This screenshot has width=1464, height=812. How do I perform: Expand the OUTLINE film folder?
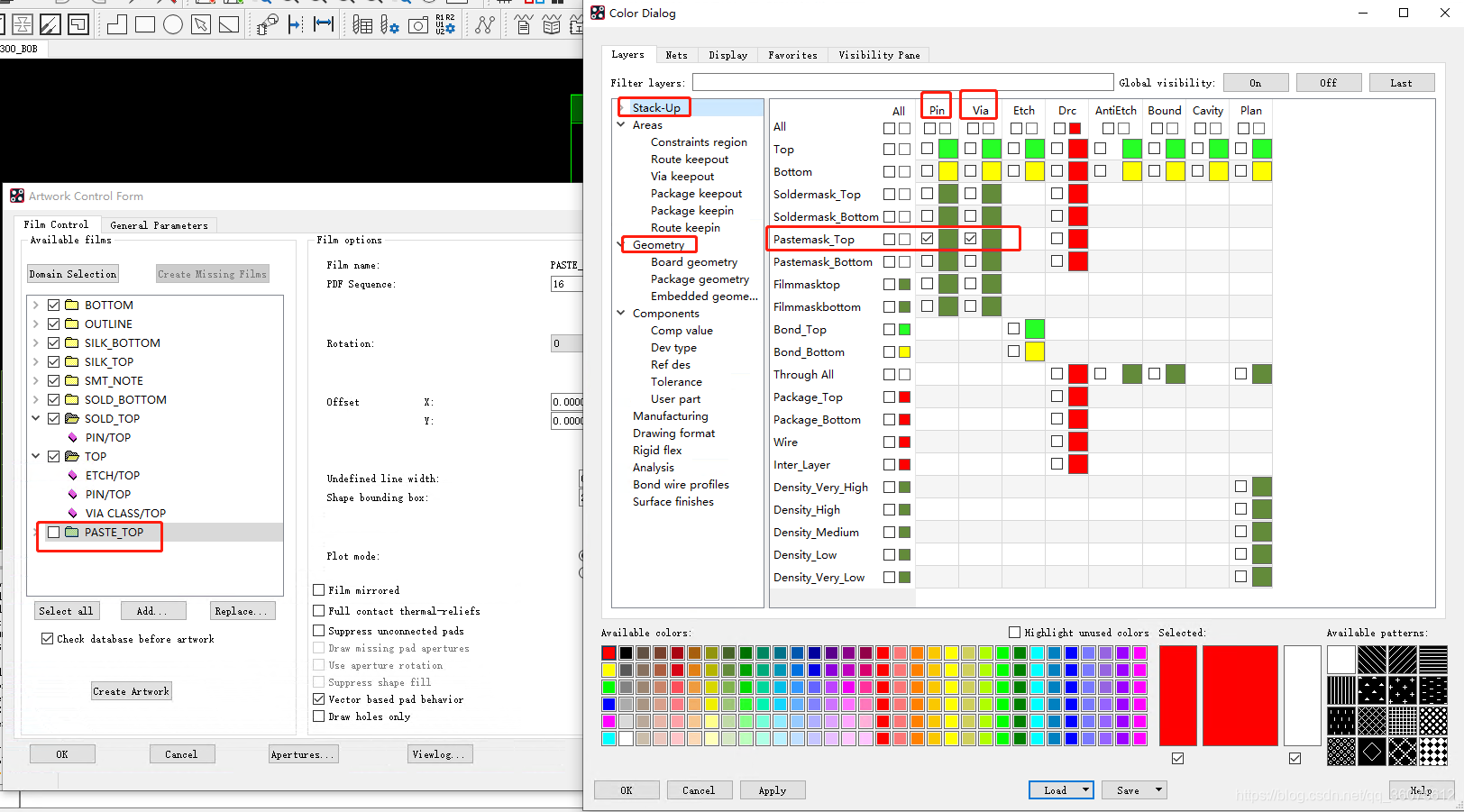point(36,324)
